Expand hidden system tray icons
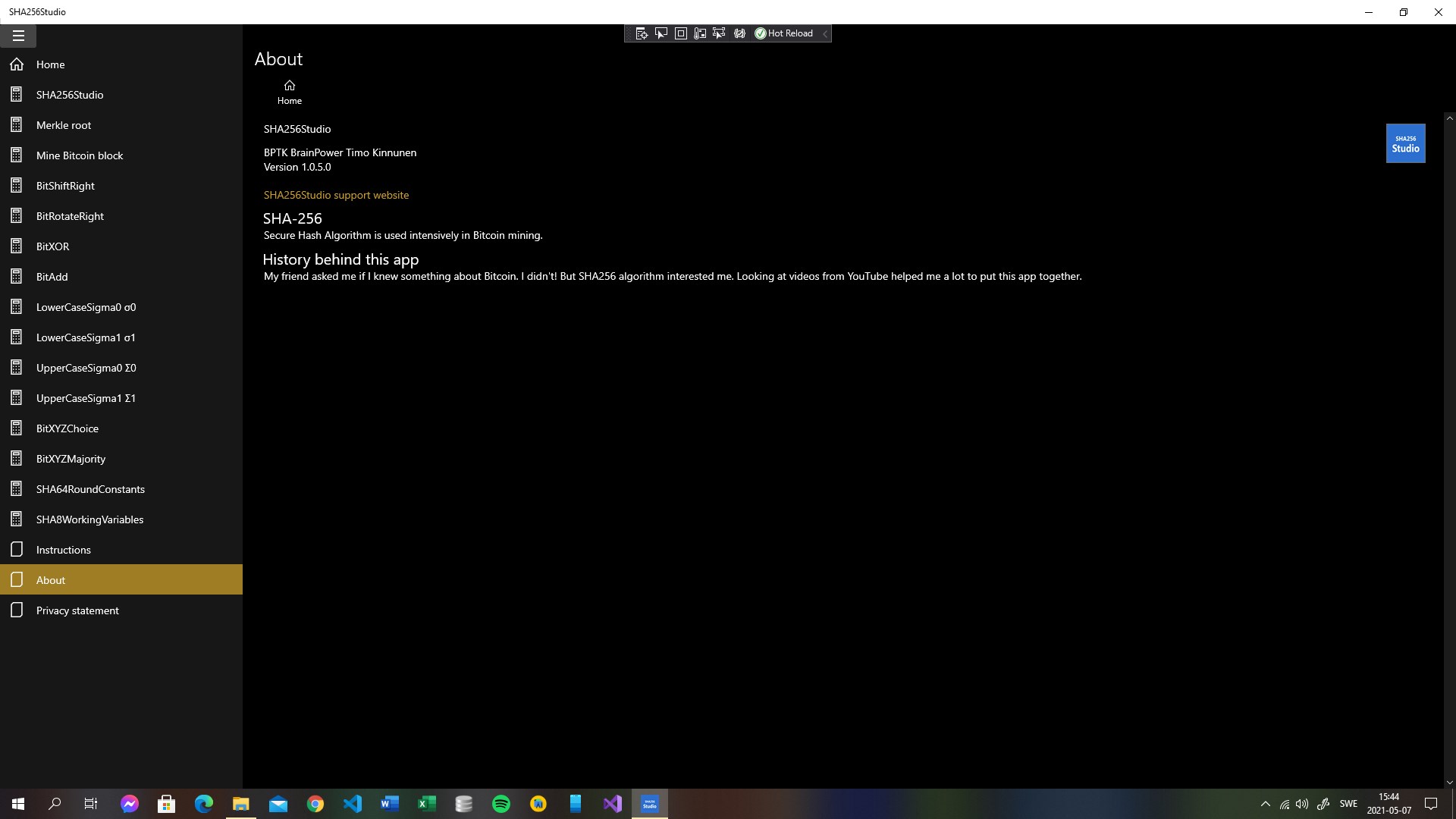The width and height of the screenshot is (1456, 819). click(x=1265, y=804)
